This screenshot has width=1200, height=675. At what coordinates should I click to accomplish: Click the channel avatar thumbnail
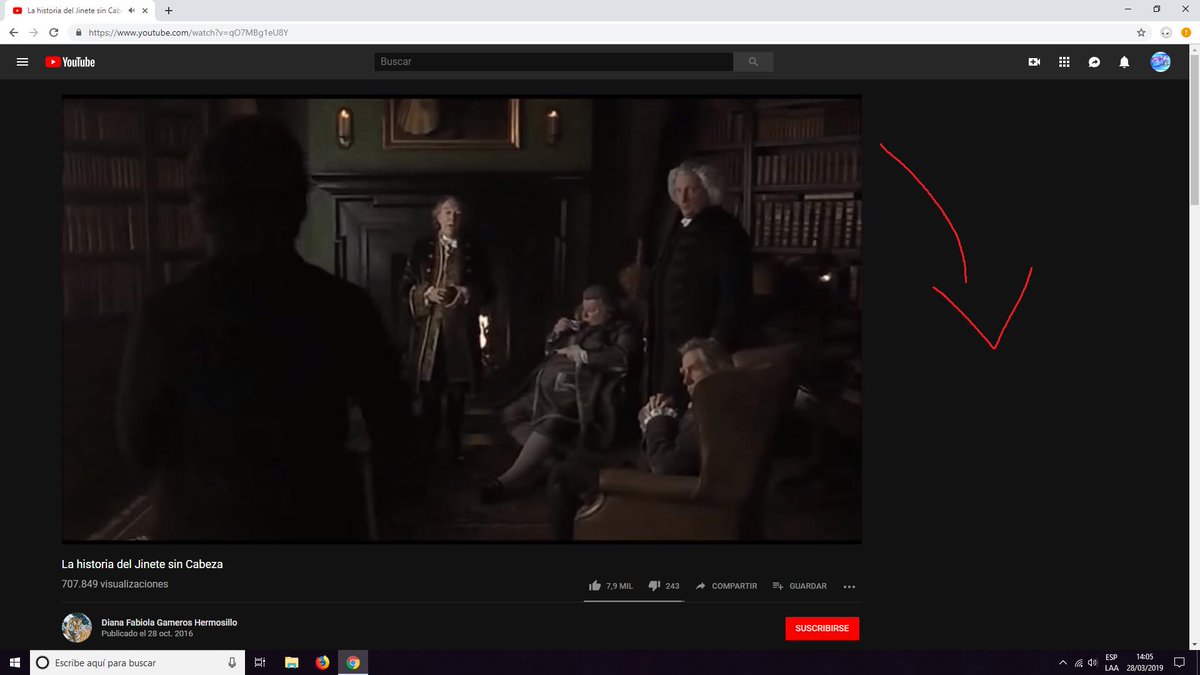point(77,627)
